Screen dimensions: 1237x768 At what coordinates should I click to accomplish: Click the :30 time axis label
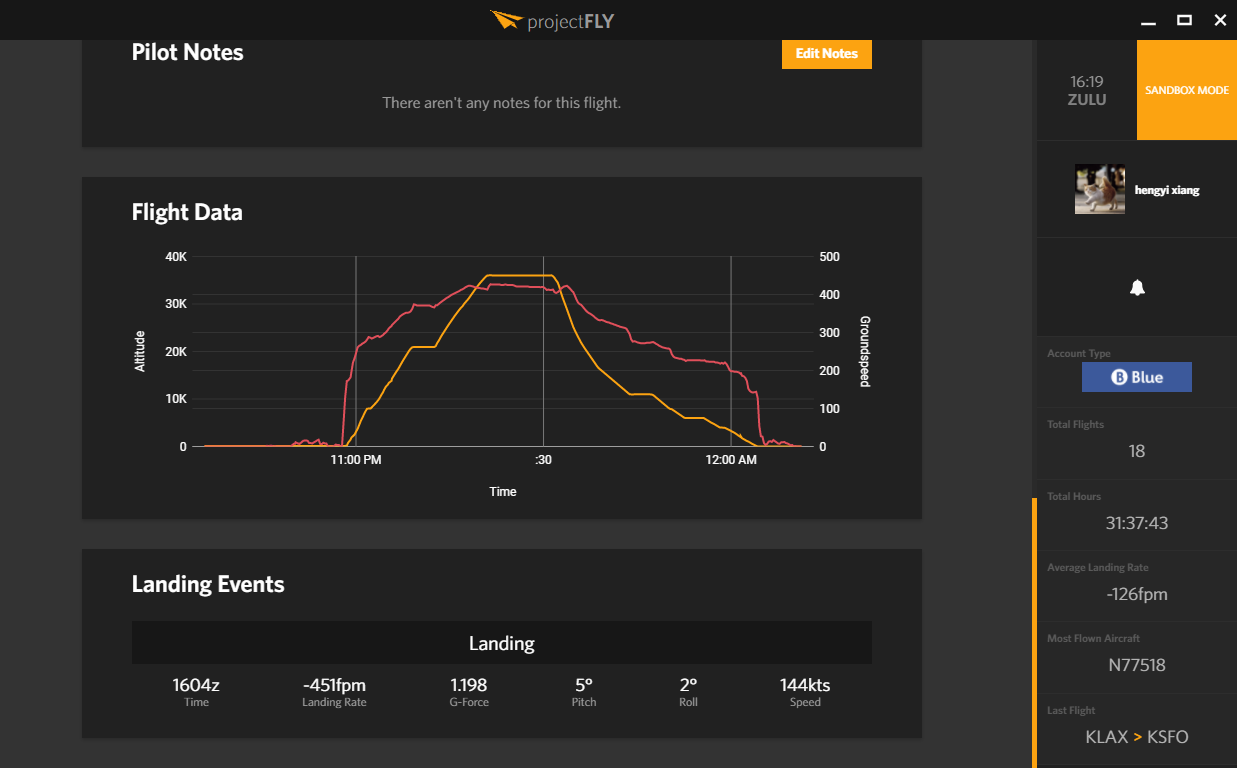tap(543, 460)
